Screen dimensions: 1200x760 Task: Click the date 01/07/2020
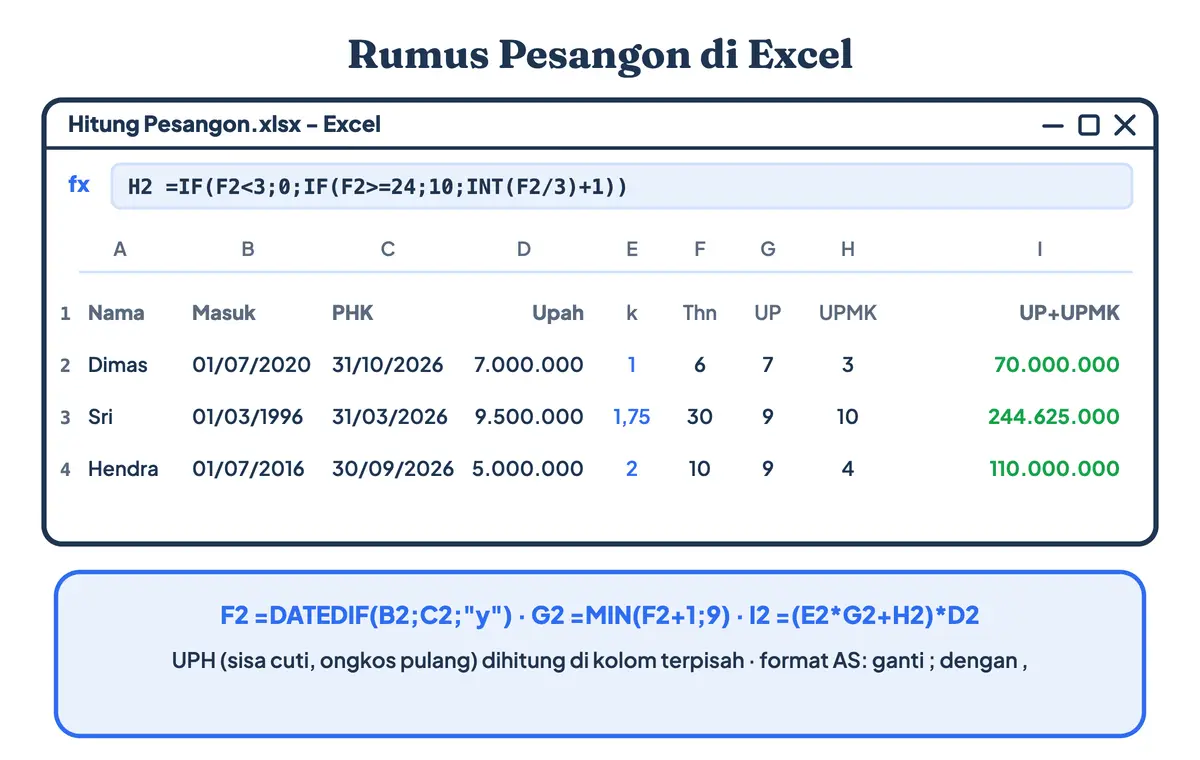(252, 365)
